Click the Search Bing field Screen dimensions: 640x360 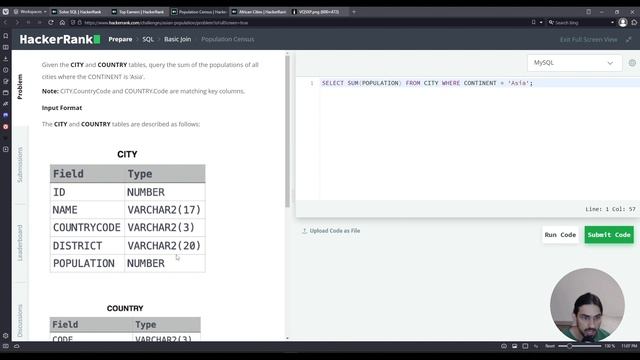click(x=582, y=23)
